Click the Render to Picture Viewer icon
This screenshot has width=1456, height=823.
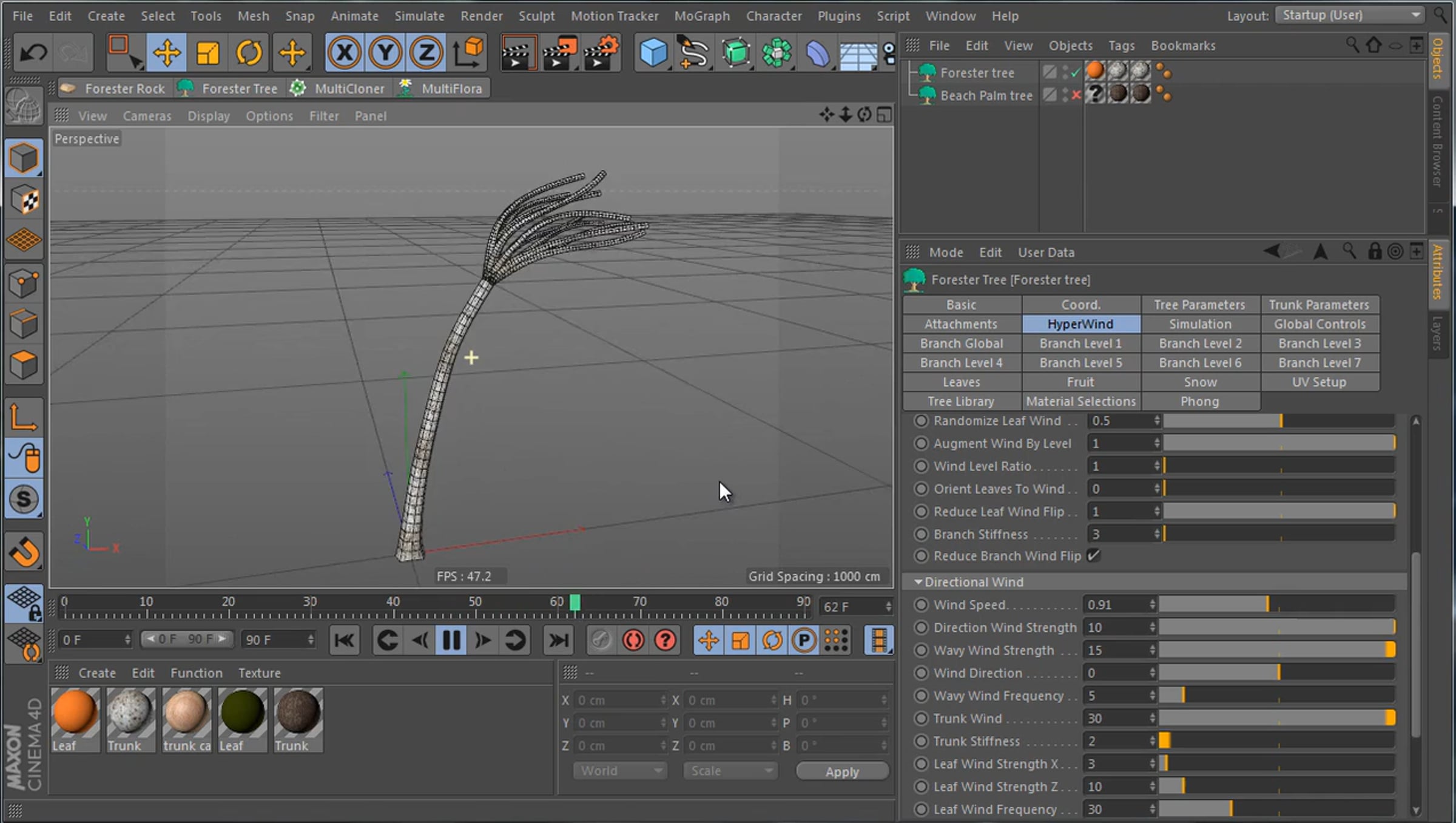(559, 53)
